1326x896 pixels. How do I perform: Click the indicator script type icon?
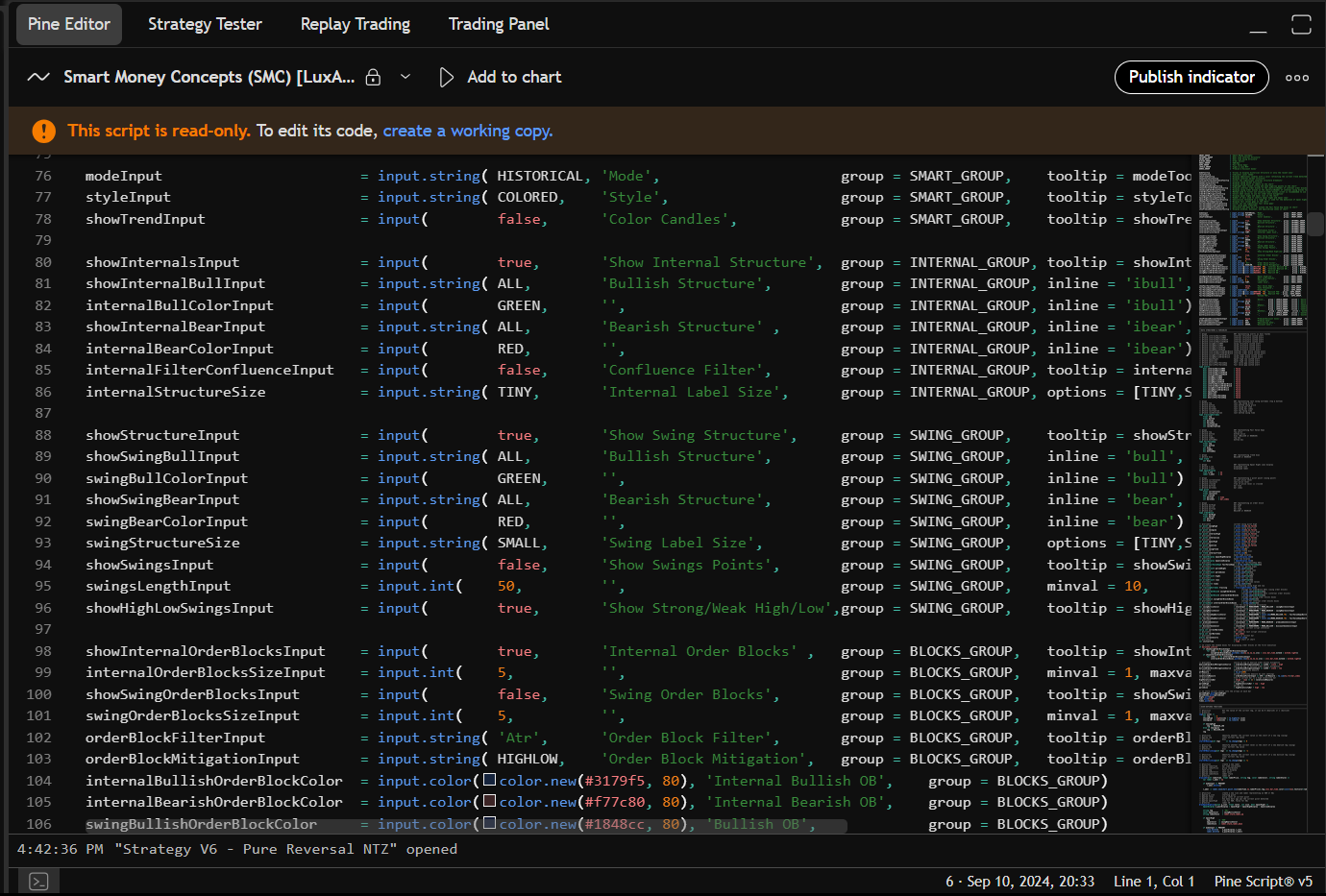coord(38,77)
